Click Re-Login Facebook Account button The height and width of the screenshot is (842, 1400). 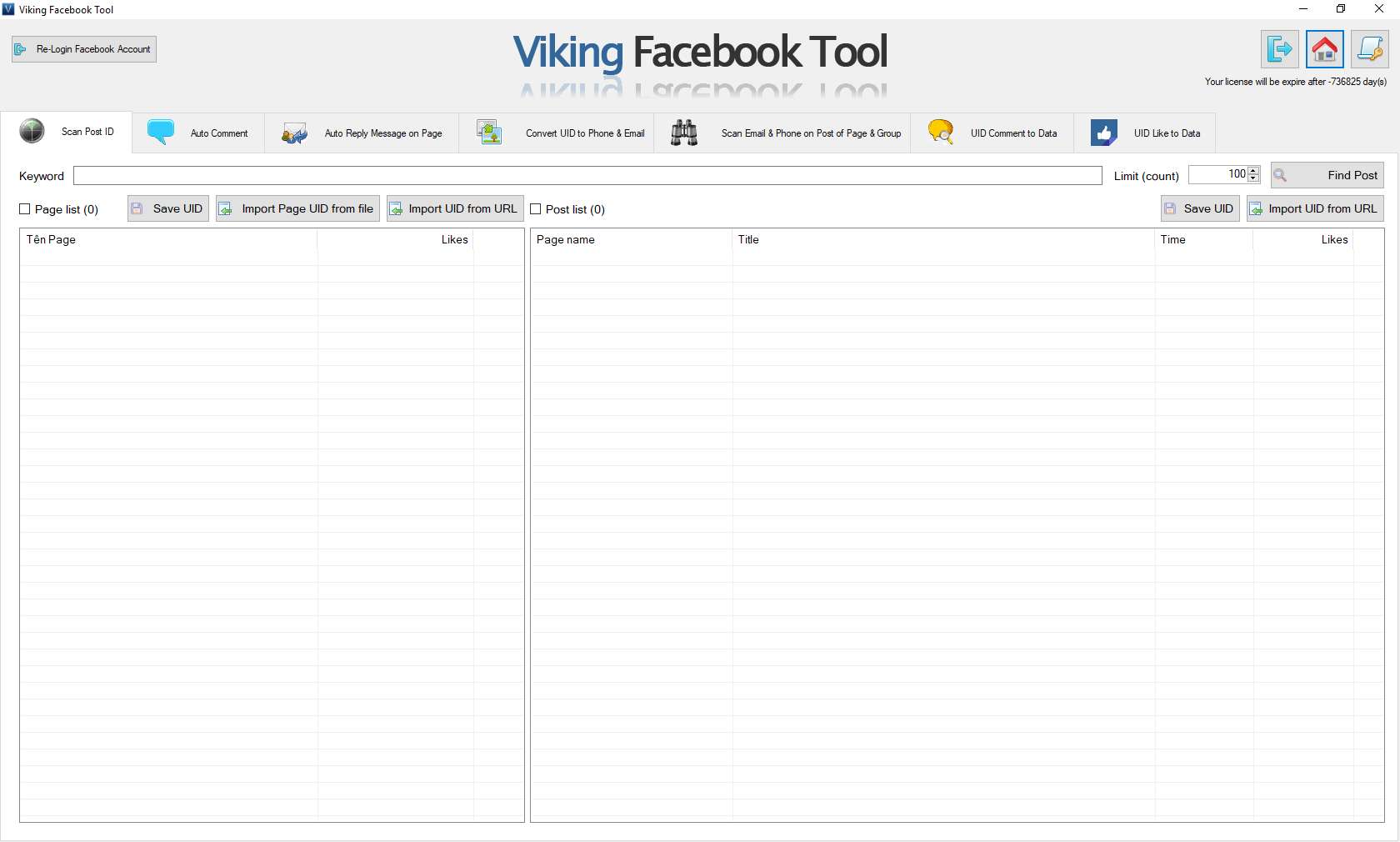(84, 49)
